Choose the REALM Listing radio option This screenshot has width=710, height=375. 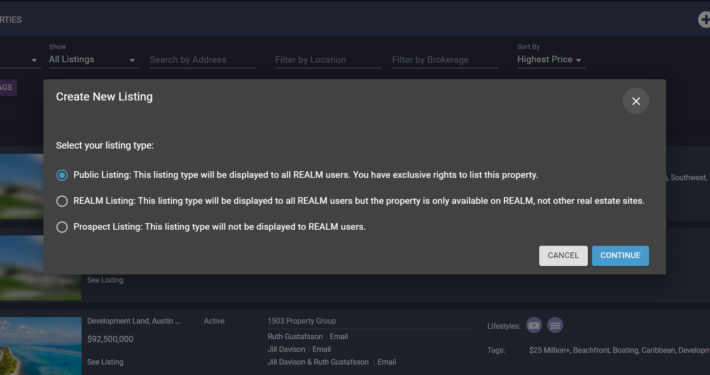coord(62,201)
